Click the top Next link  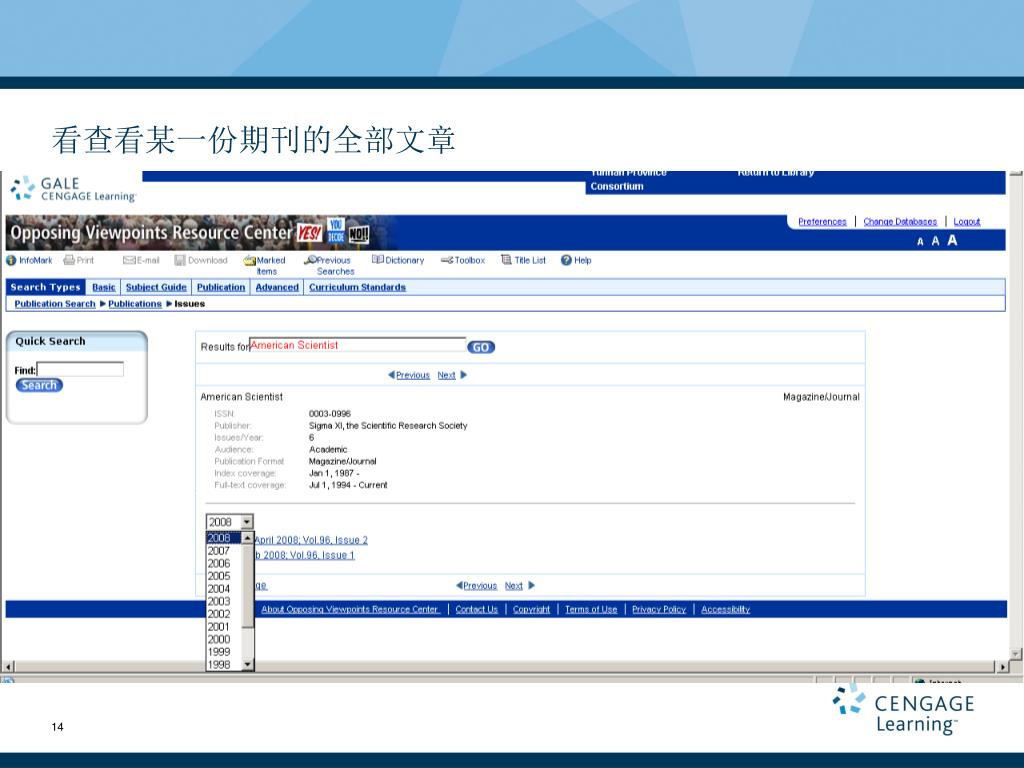coord(447,375)
